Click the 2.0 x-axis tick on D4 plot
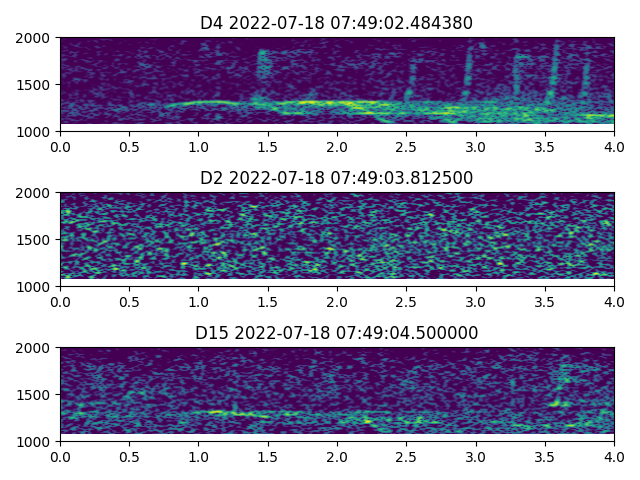The height and width of the screenshot is (480, 640). coord(337,147)
